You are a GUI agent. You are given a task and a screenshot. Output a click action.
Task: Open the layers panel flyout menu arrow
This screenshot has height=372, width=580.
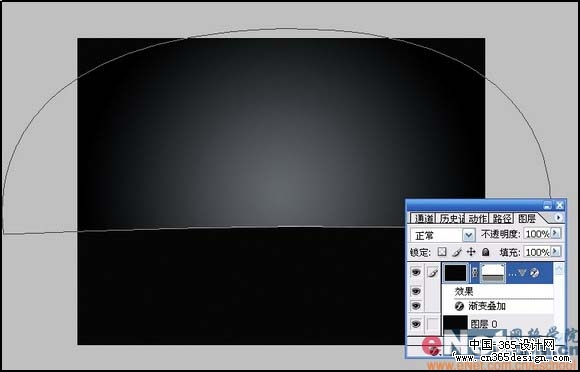pos(558,217)
